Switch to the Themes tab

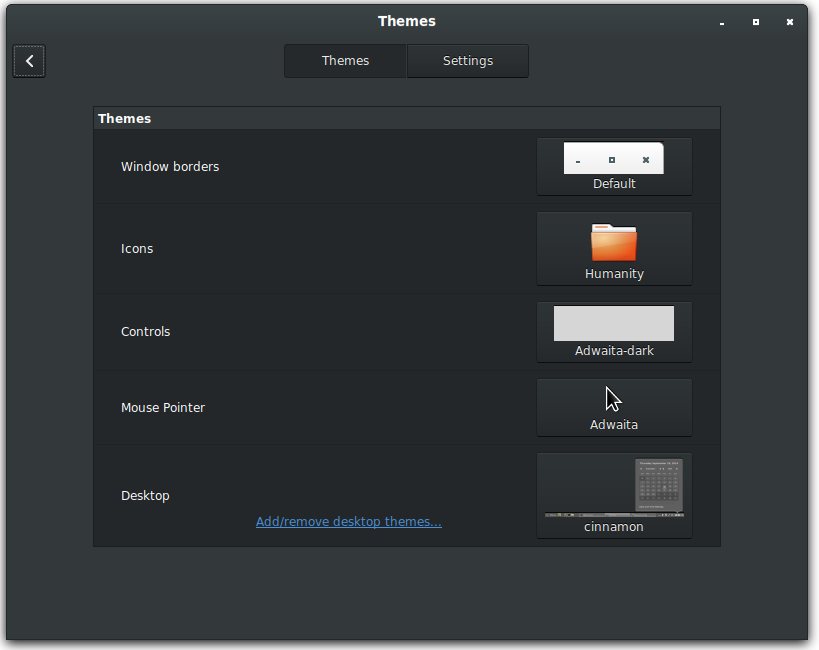(345, 60)
